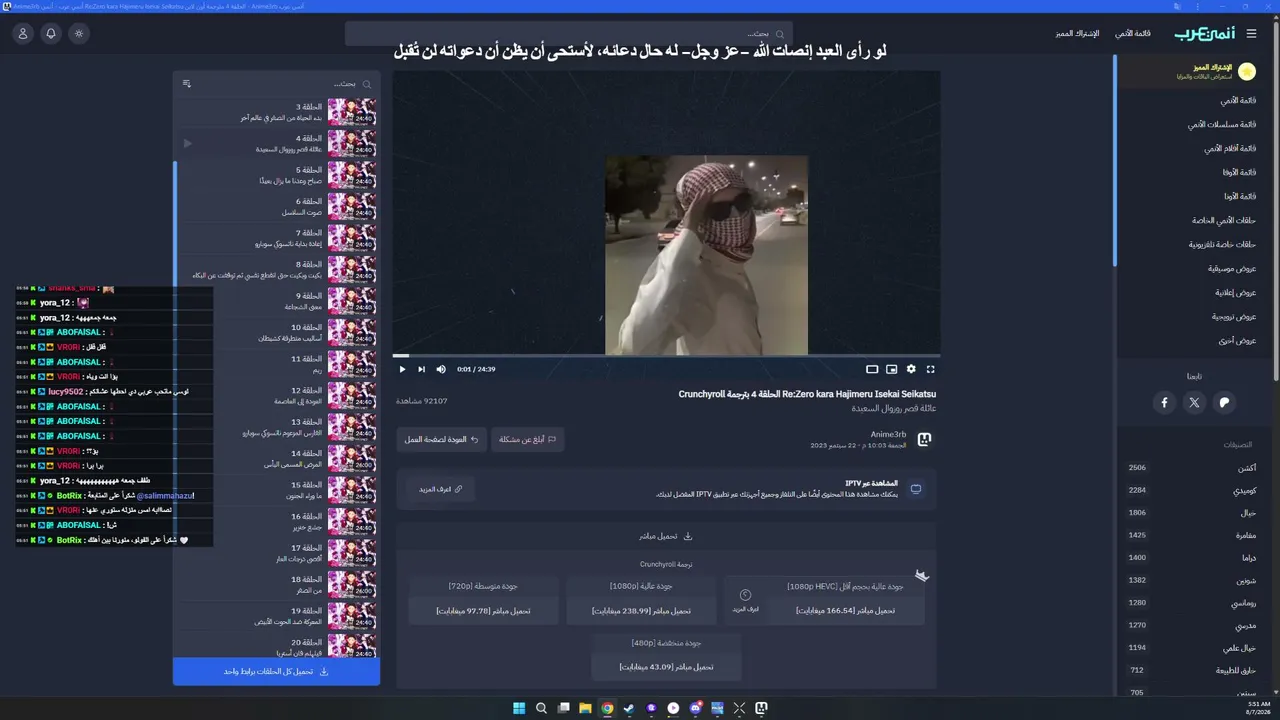Open episode 11 ريم thumbnail
This screenshot has height=720, width=1280.
click(x=352, y=364)
